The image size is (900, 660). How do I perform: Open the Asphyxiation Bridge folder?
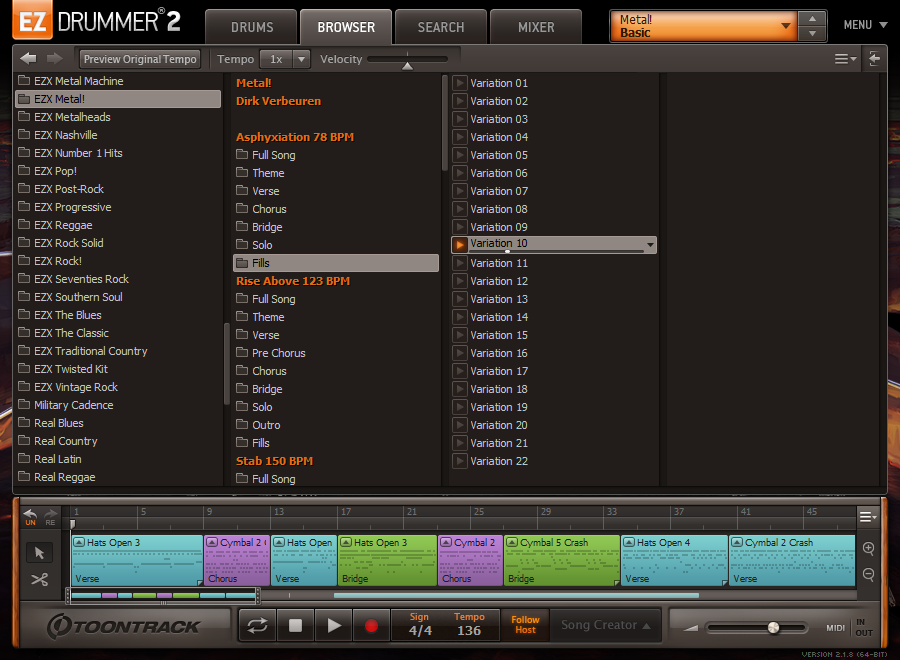[x=336, y=227]
